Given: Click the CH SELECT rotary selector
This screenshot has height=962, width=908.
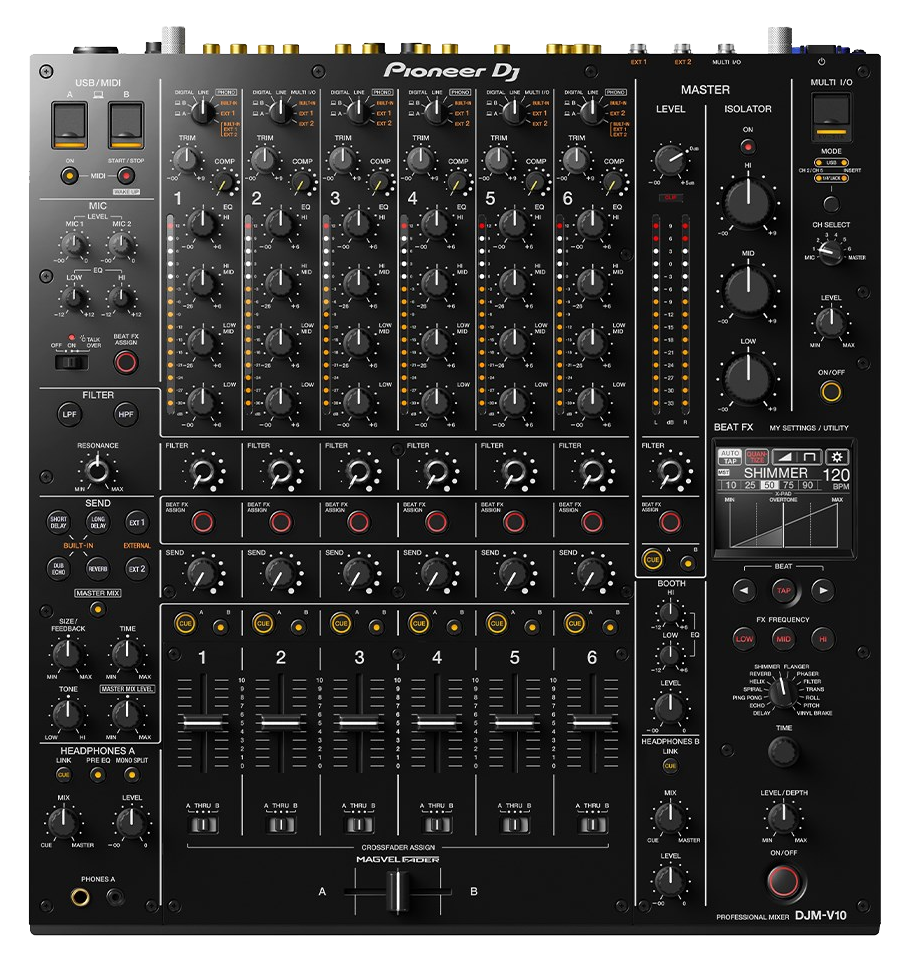Looking at the screenshot, I should [x=829, y=254].
